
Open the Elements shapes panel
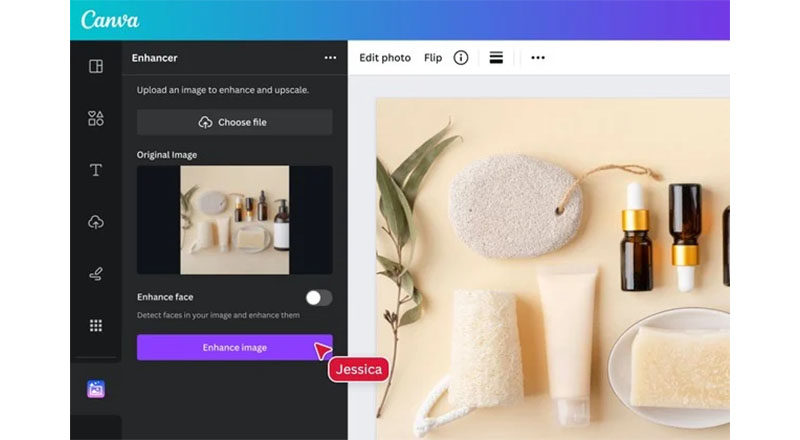pyautogui.click(x=96, y=118)
